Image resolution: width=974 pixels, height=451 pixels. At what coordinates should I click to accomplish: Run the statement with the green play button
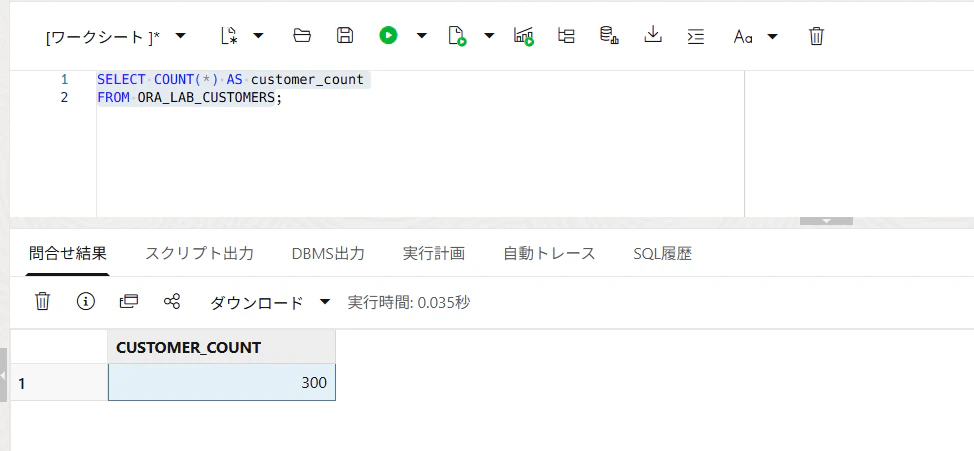click(388, 35)
